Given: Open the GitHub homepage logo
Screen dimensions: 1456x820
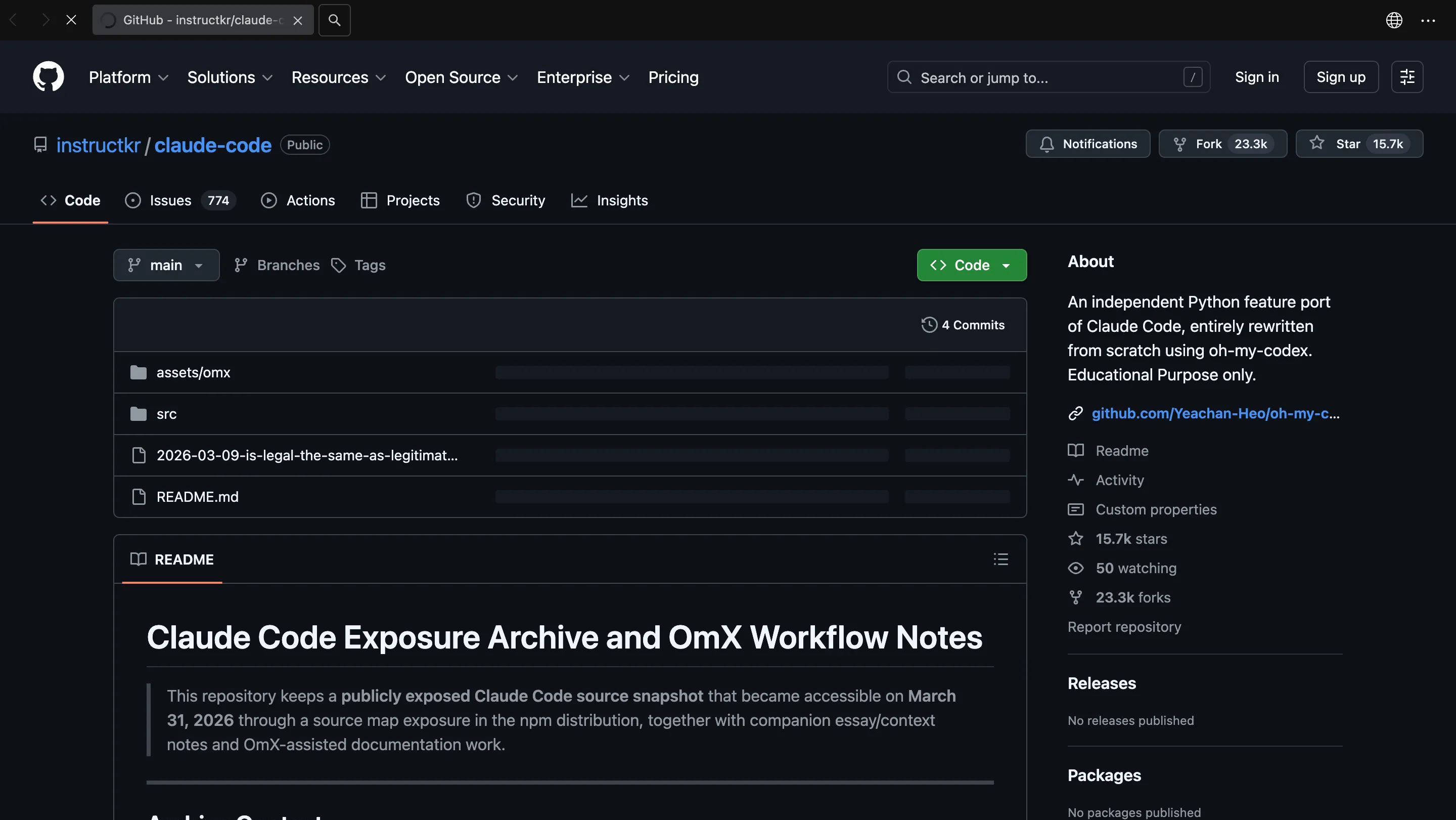Looking at the screenshot, I should click(48, 77).
